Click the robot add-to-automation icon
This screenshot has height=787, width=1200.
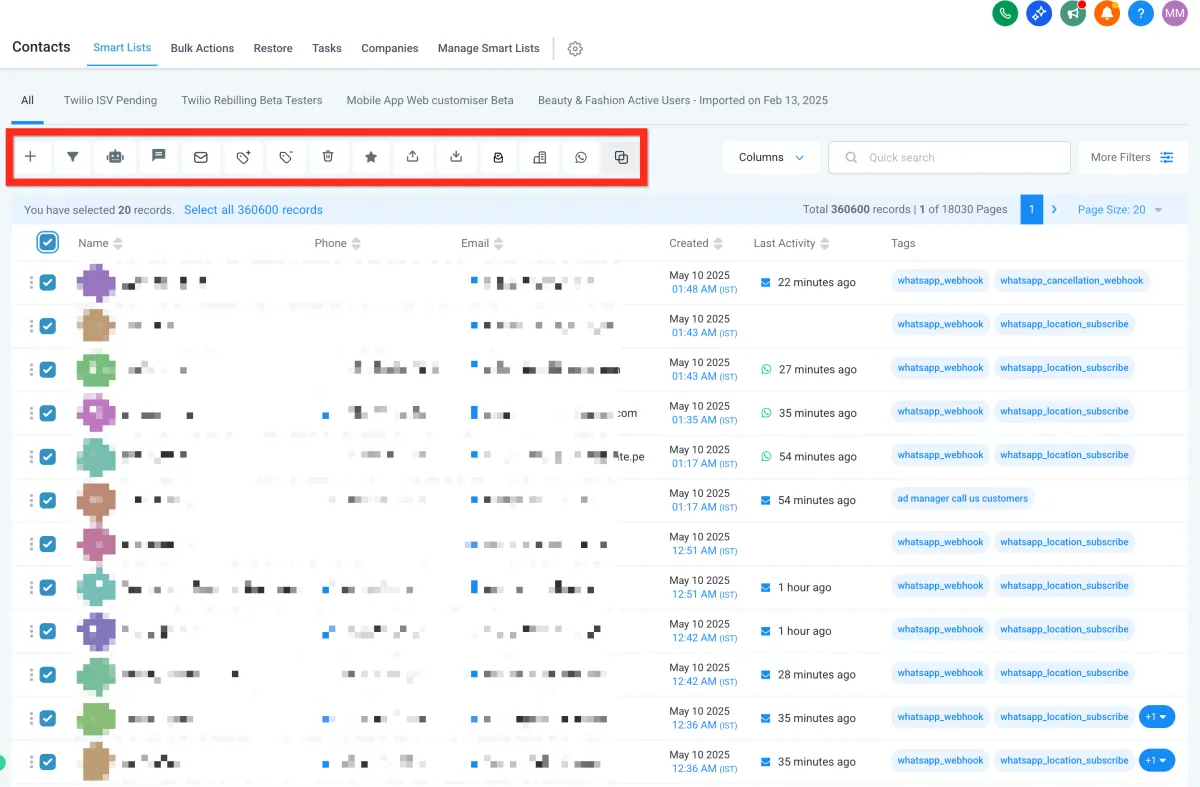[116, 157]
